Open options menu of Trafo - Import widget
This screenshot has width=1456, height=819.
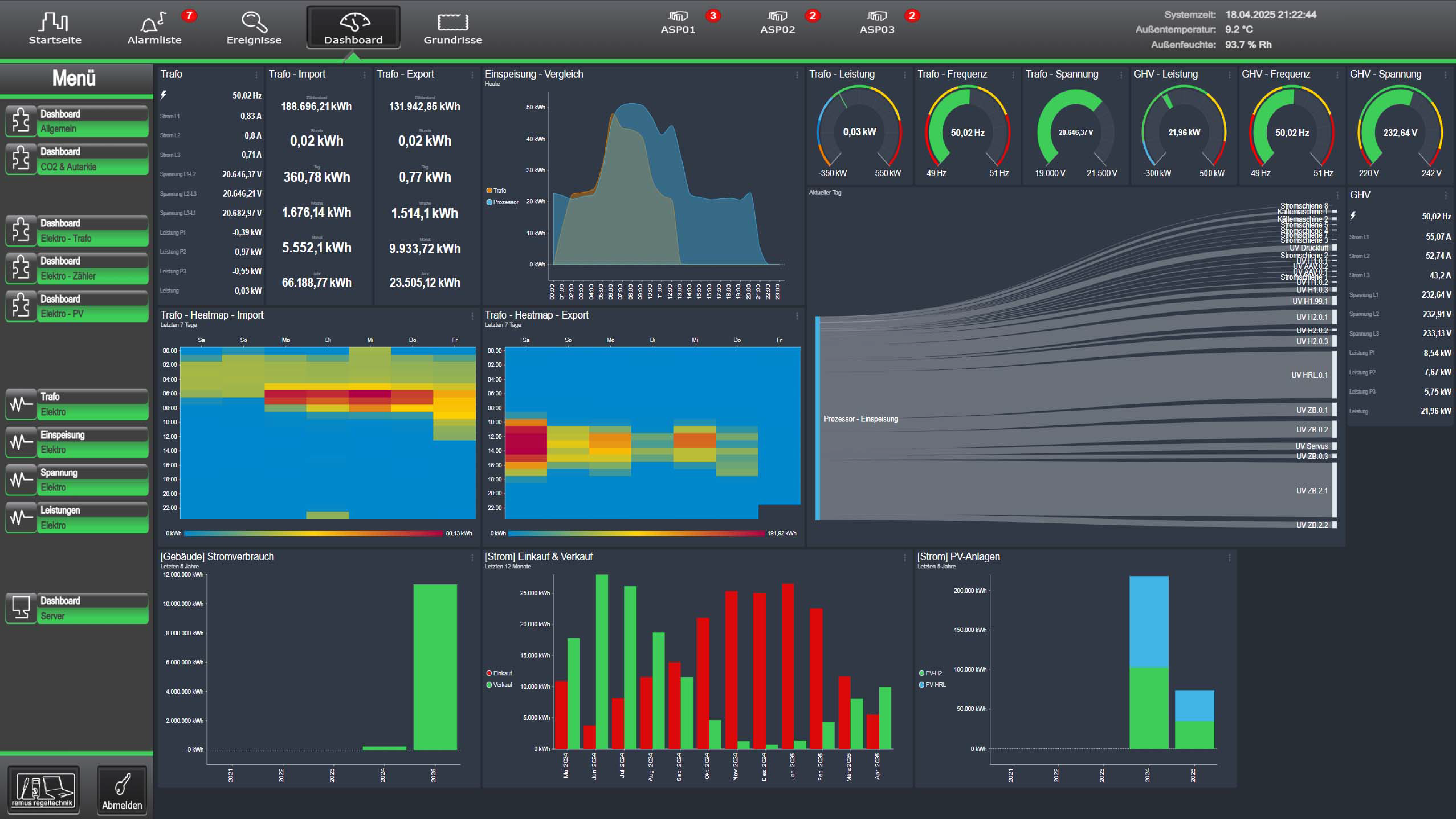(x=364, y=75)
